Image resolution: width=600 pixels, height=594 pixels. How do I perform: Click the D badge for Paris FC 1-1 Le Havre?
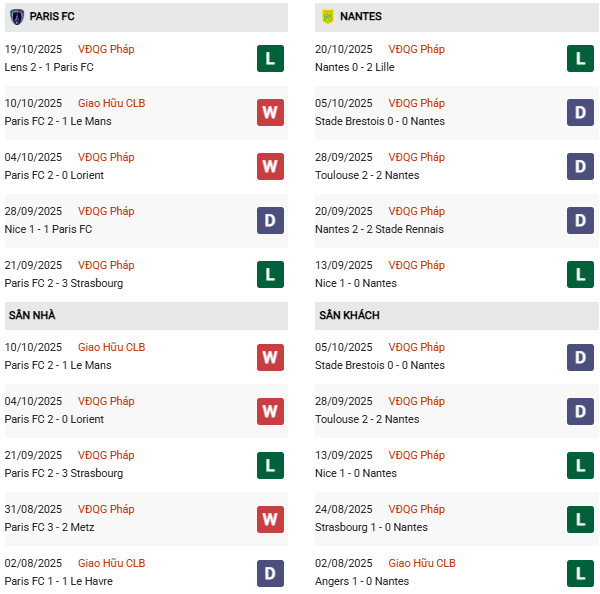[269, 572]
